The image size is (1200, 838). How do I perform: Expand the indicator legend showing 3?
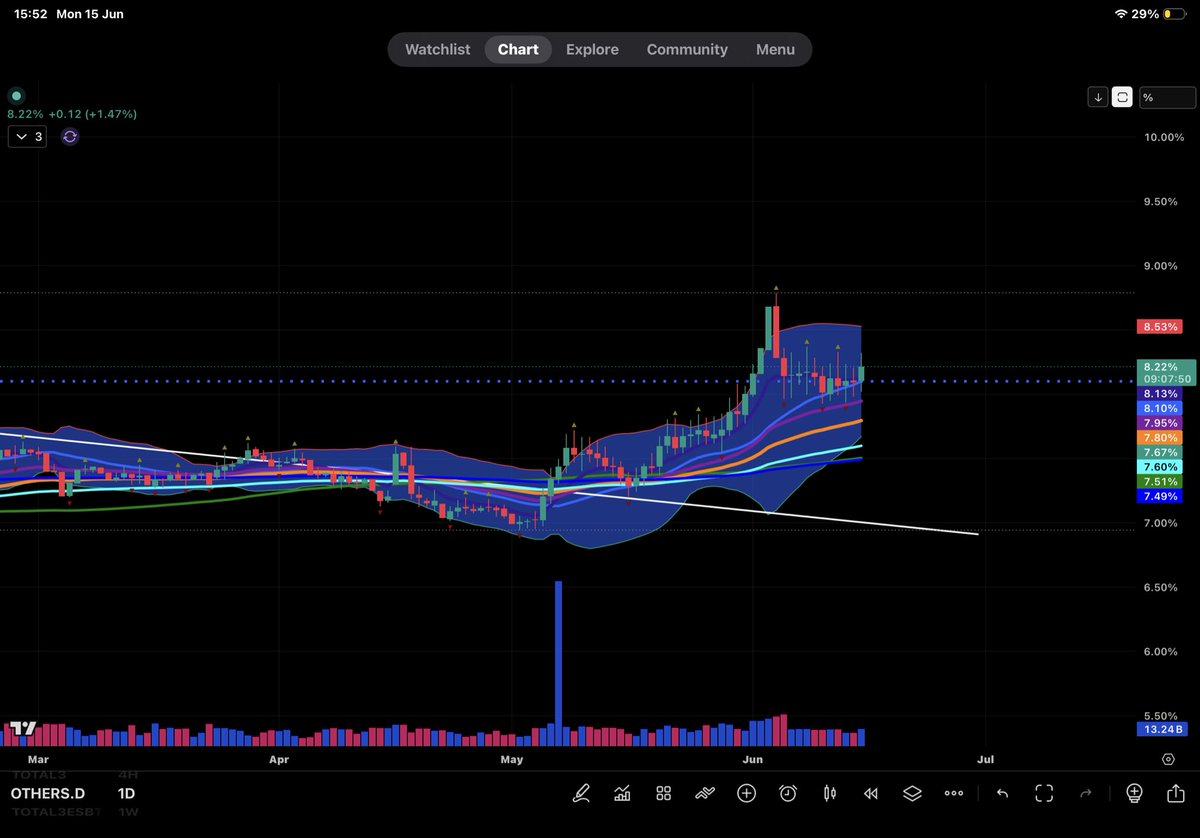click(x=27, y=136)
